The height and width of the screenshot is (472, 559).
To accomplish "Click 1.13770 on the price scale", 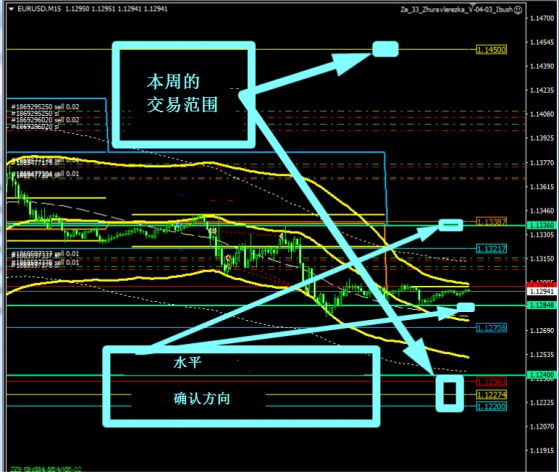I will pos(542,163).
